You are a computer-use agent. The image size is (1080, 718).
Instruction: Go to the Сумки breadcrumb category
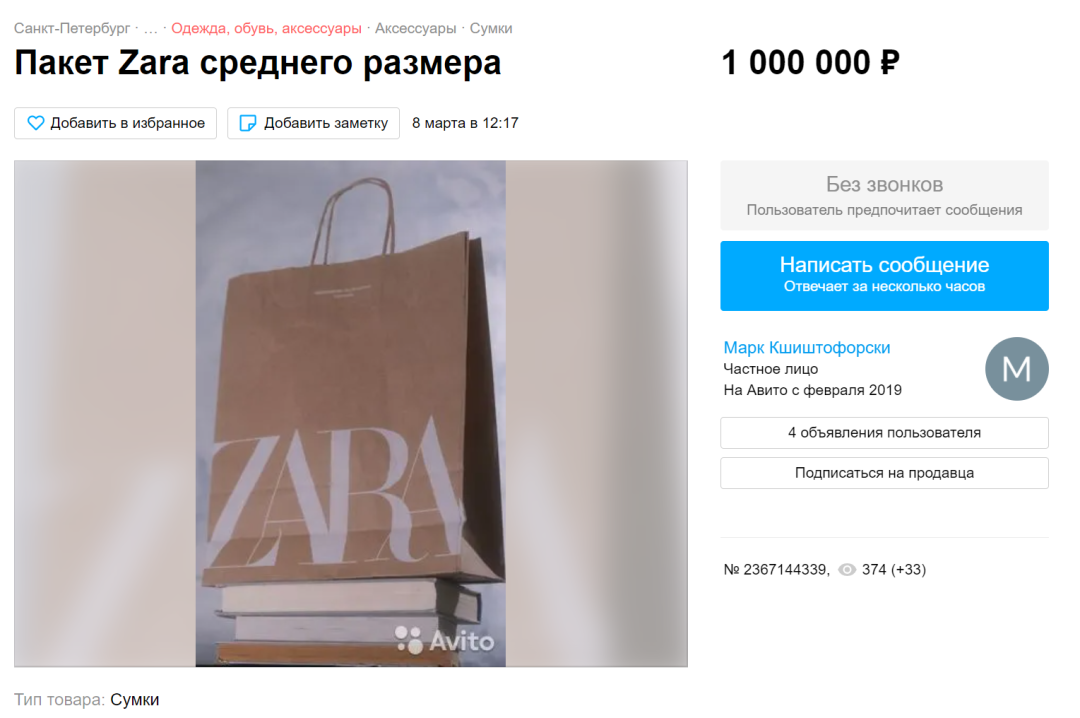(491, 28)
